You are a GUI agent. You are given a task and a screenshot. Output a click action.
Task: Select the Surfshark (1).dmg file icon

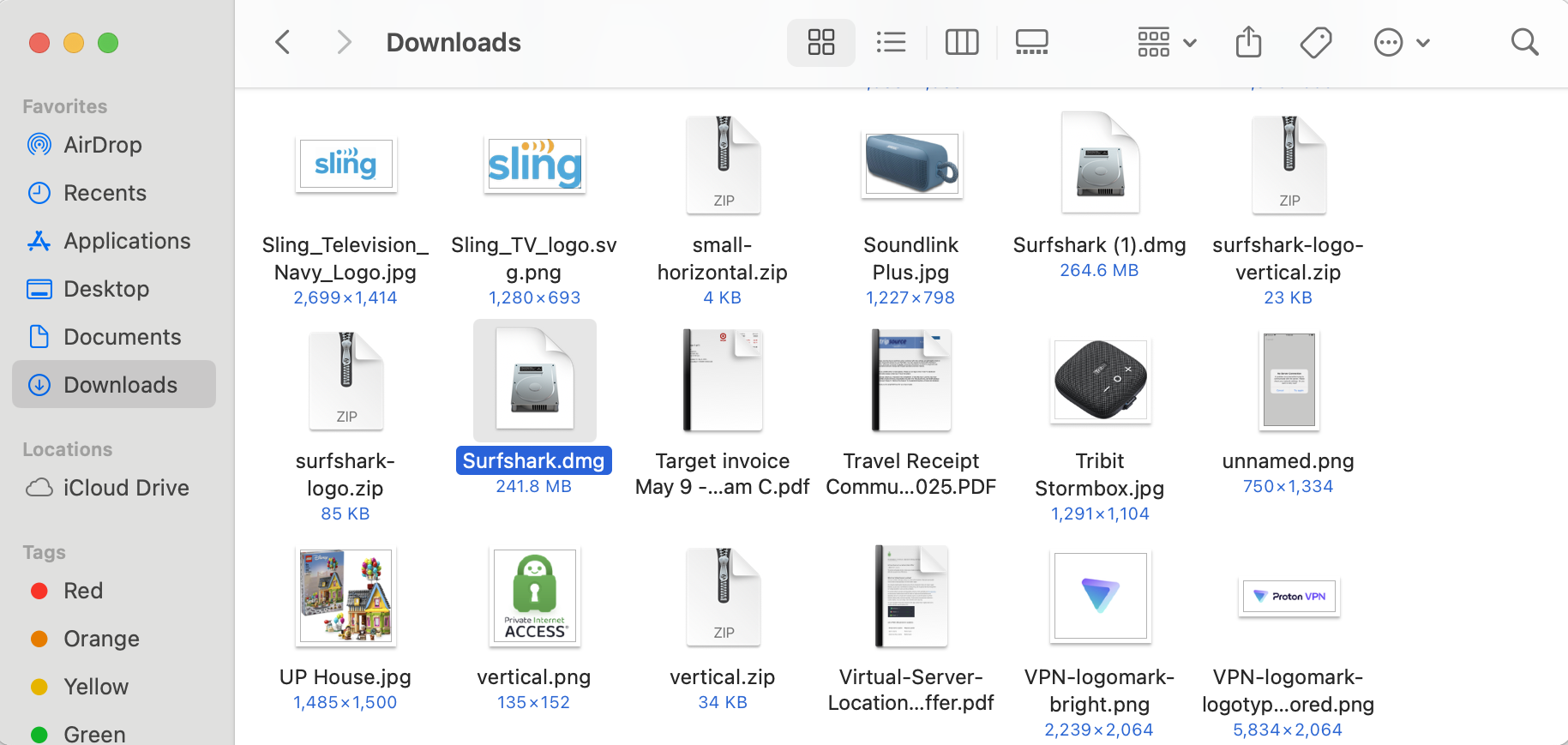coord(1100,164)
